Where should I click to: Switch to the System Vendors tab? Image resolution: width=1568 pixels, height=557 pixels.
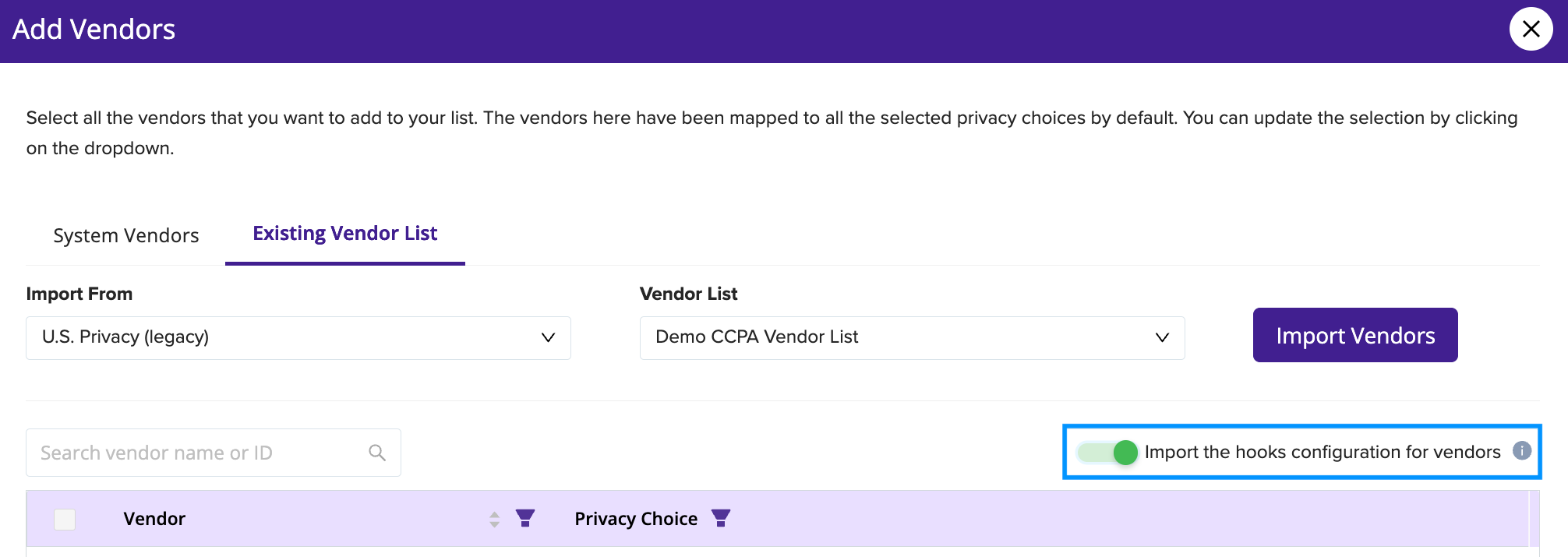[x=126, y=235]
